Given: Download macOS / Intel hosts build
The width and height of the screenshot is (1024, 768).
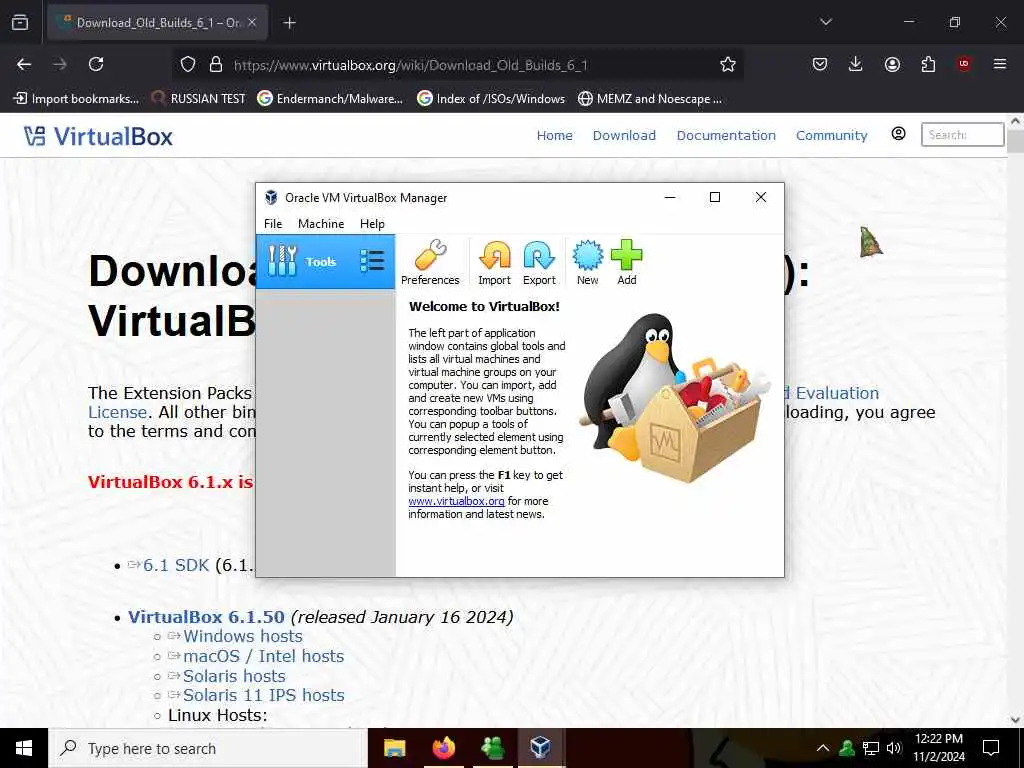Looking at the screenshot, I should pyautogui.click(x=263, y=656).
